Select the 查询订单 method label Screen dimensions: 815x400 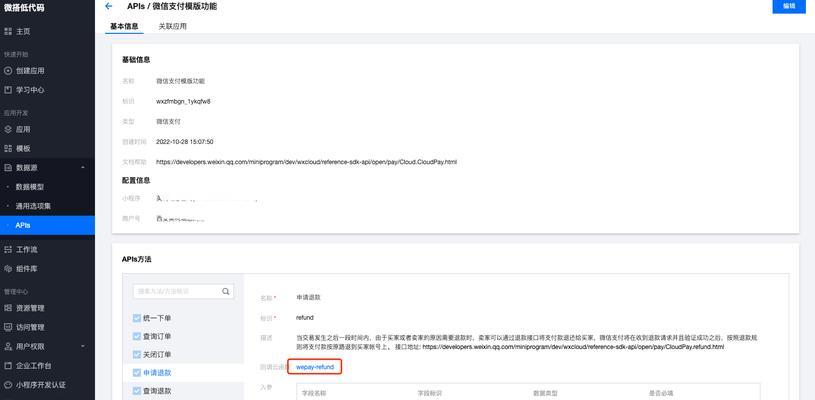[x=157, y=336]
